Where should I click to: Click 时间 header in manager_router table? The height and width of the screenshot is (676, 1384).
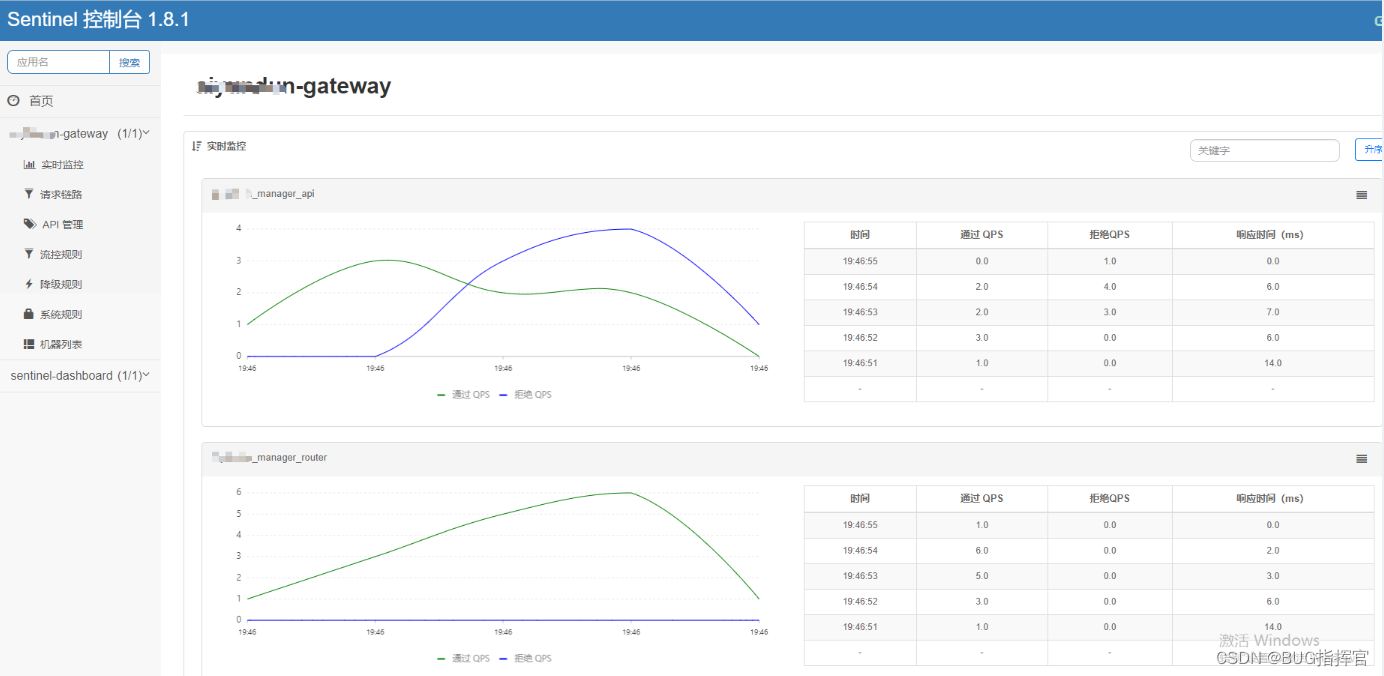860,498
